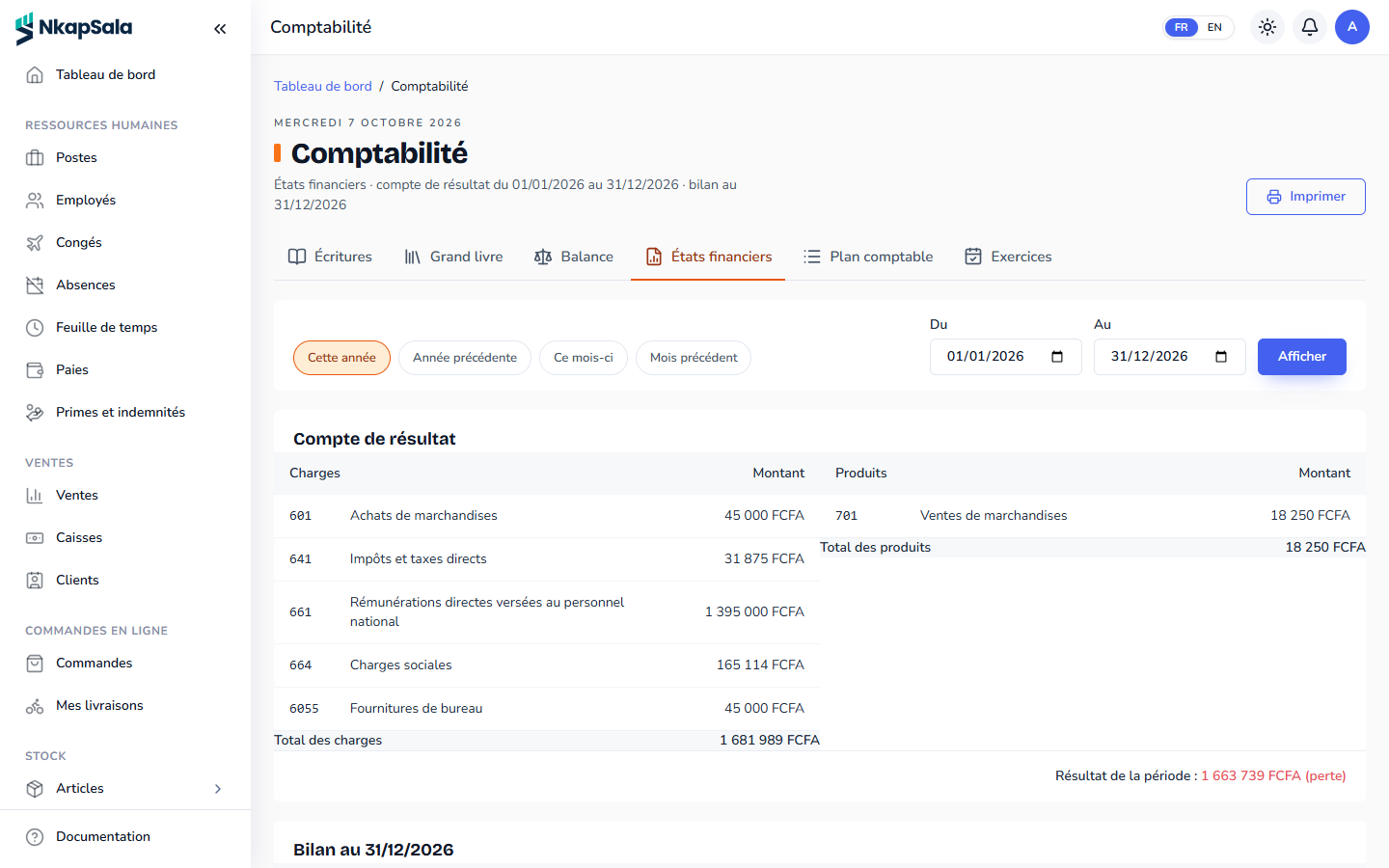Switch to Écritures tab
This screenshot has width=1389, height=868.
click(x=330, y=257)
